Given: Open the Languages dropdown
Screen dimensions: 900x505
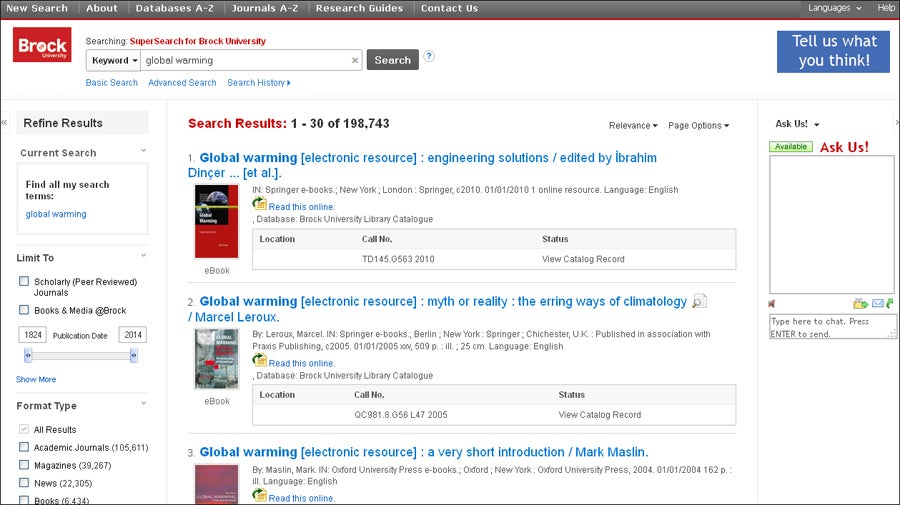Looking at the screenshot, I should point(835,8).
